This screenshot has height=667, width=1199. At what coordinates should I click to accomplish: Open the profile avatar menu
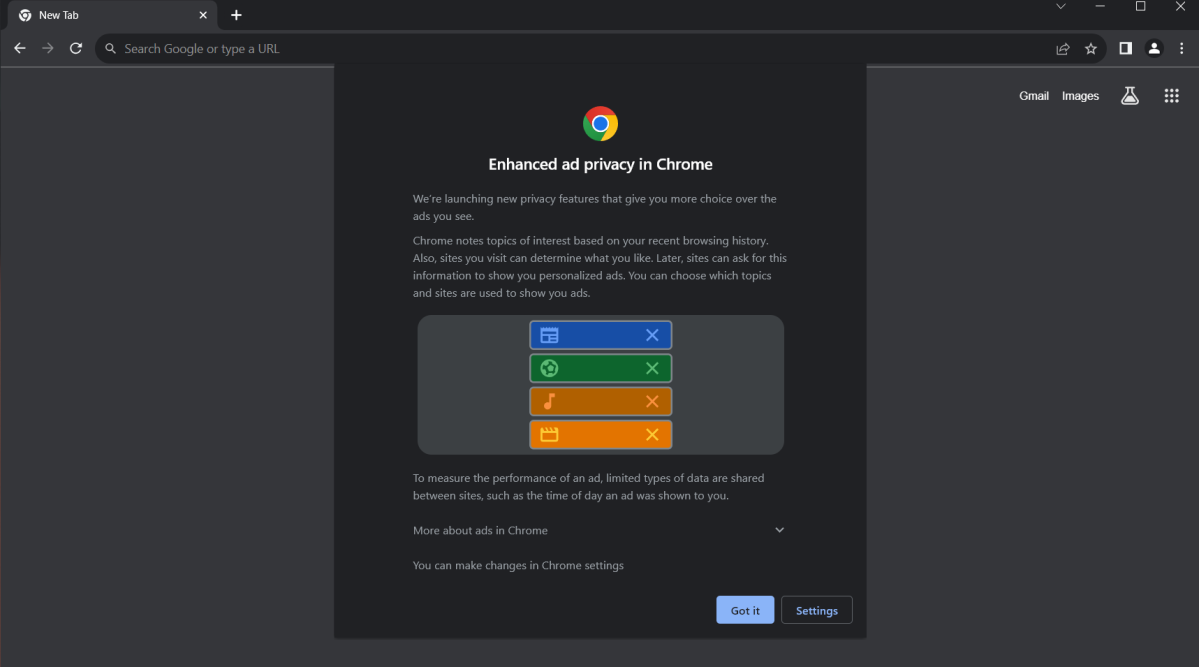point(1154,48)
